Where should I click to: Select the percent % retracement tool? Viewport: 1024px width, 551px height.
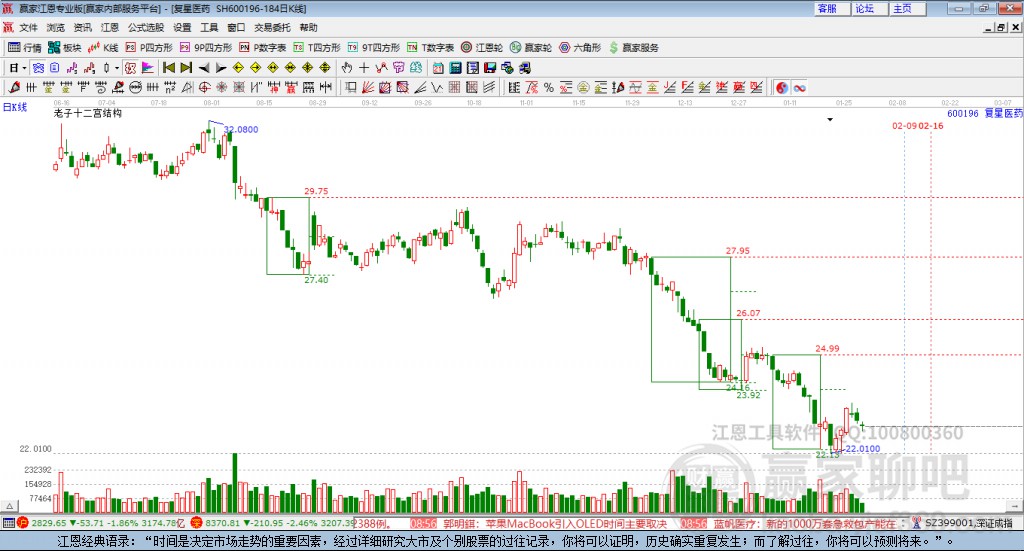pyautogui.click(x=549, y=87)
